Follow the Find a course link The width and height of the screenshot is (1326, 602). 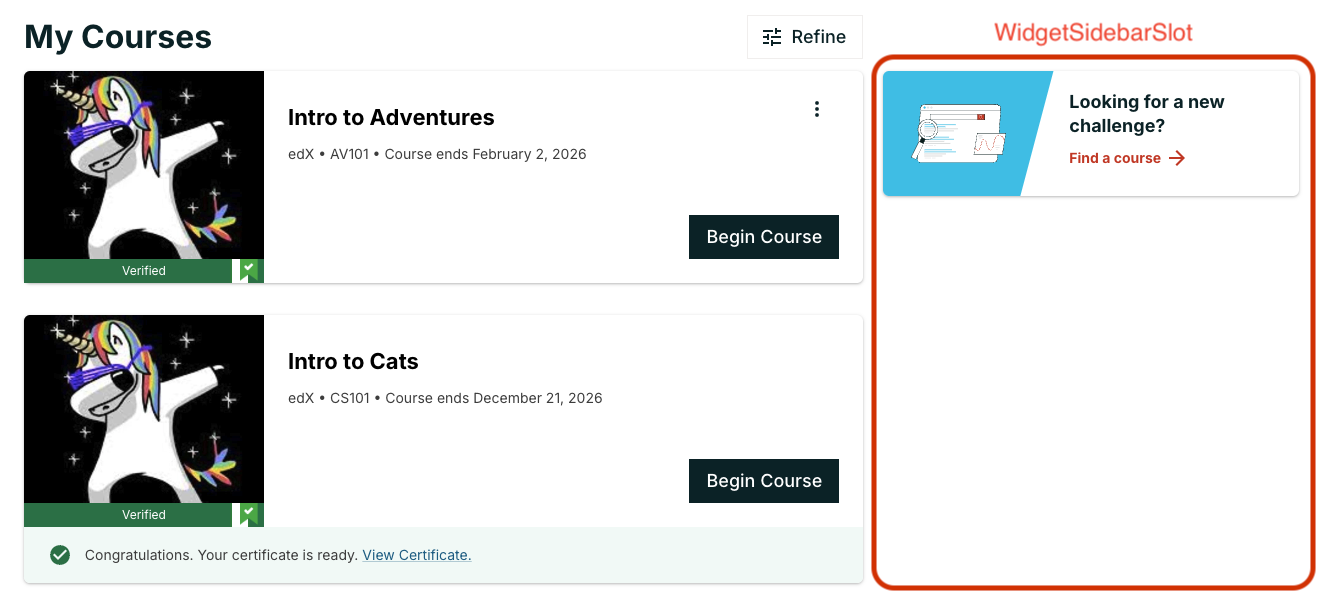[x=1114, y=158]
